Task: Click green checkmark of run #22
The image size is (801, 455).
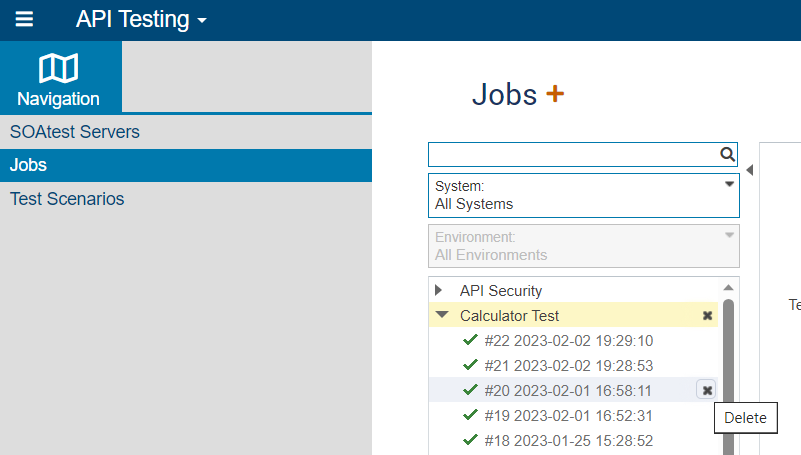Action: pos(470,340)
